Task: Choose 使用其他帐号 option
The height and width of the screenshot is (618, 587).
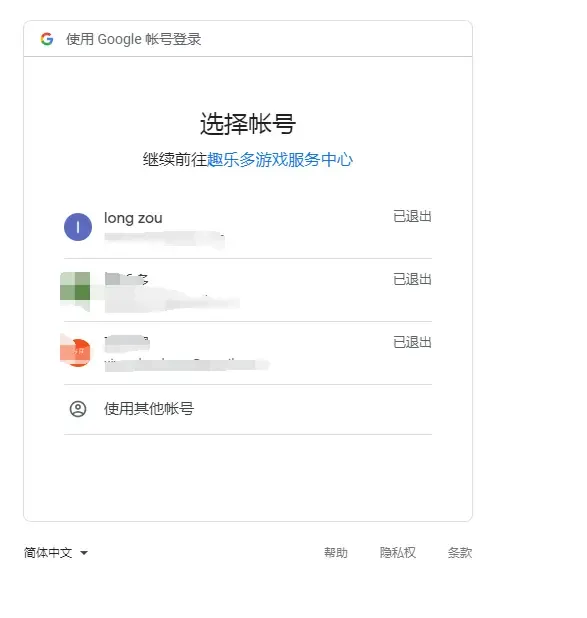Action: [x=248, y=409]
